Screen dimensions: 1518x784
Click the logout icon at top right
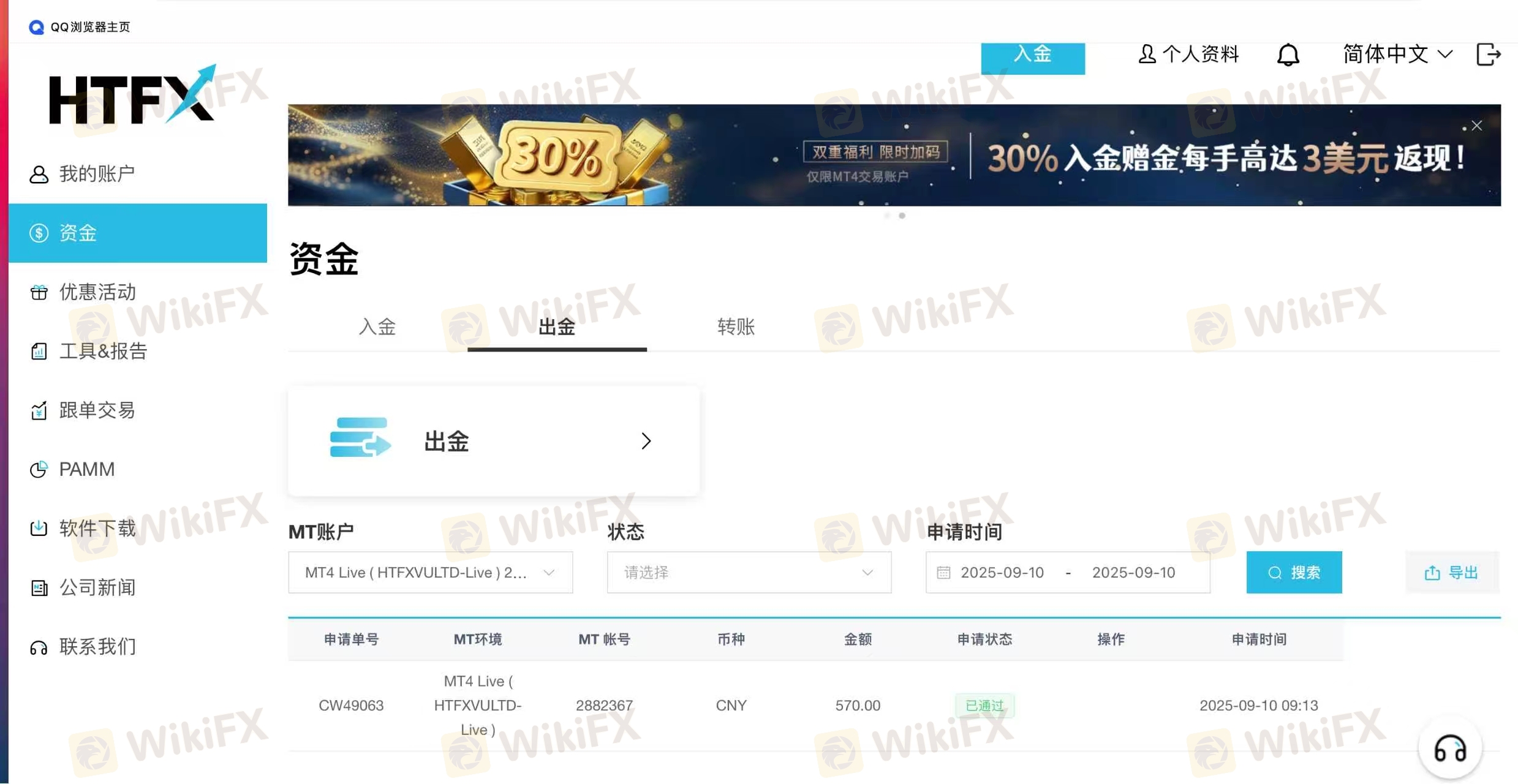point(1488,54)
